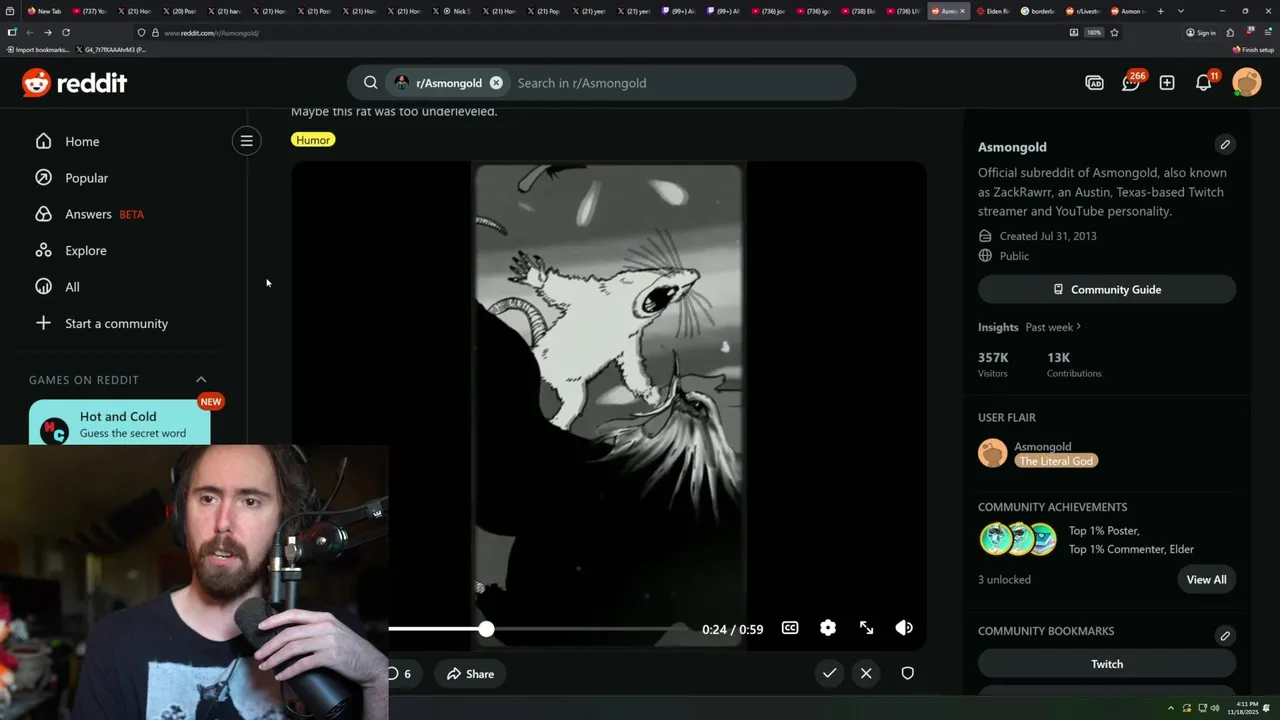Viewport: 1280px width, 720px height.
Task: Open system volume tray icon
Action: pos(1215,708)
